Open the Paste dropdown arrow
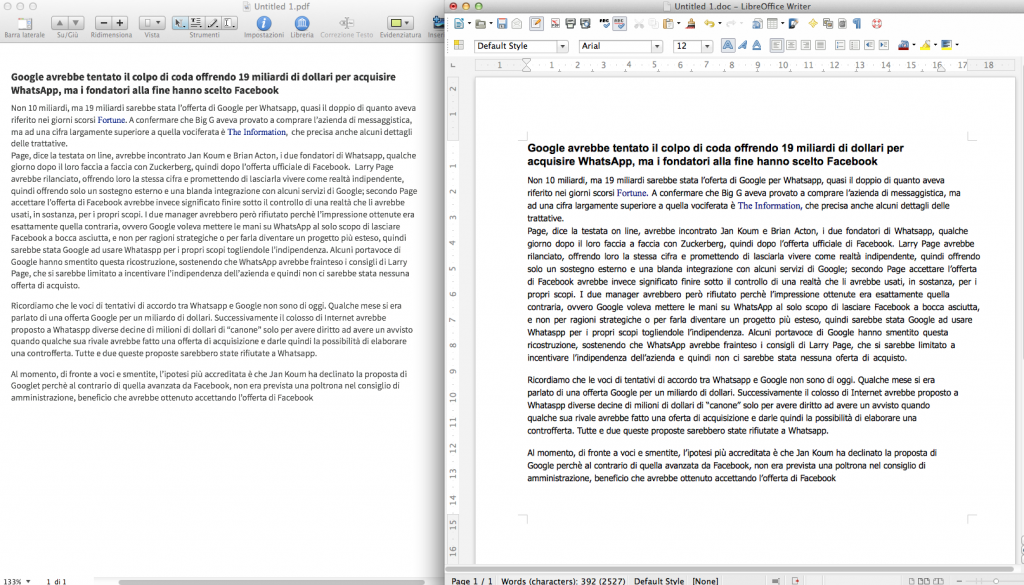This screenshot has width=1024, height=585. 679,24
